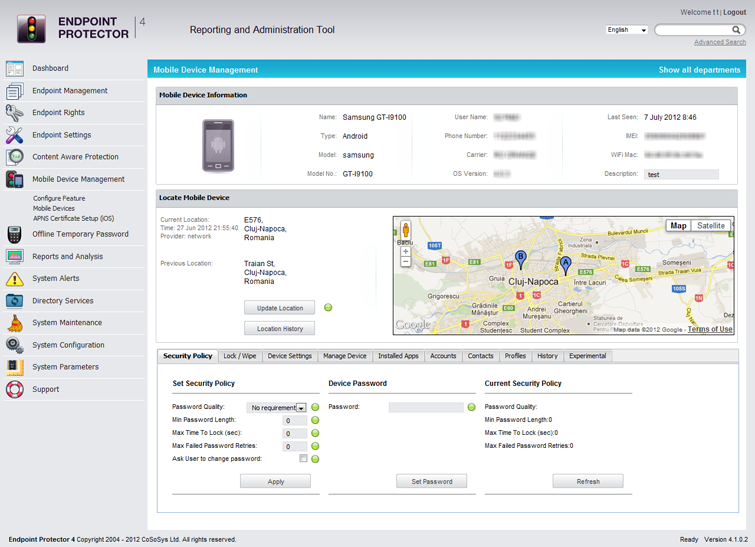Image resolution: width=755 pixels, height=547 pixels.
Task: Switch to the Profiles tab
Action: point(515,356)
